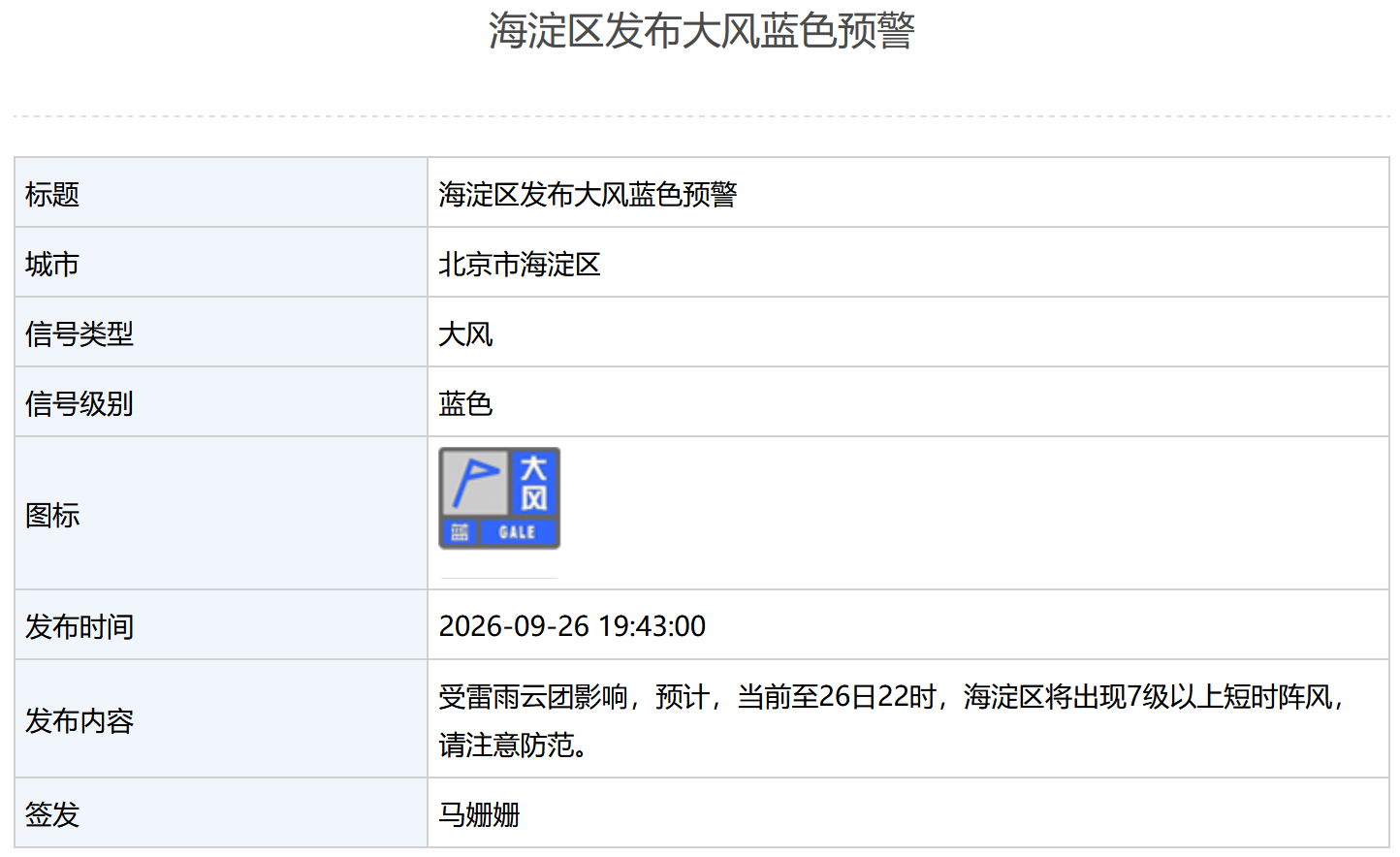
Task: Click the 大风 characters on warning icon
Action: click(534, 484)
